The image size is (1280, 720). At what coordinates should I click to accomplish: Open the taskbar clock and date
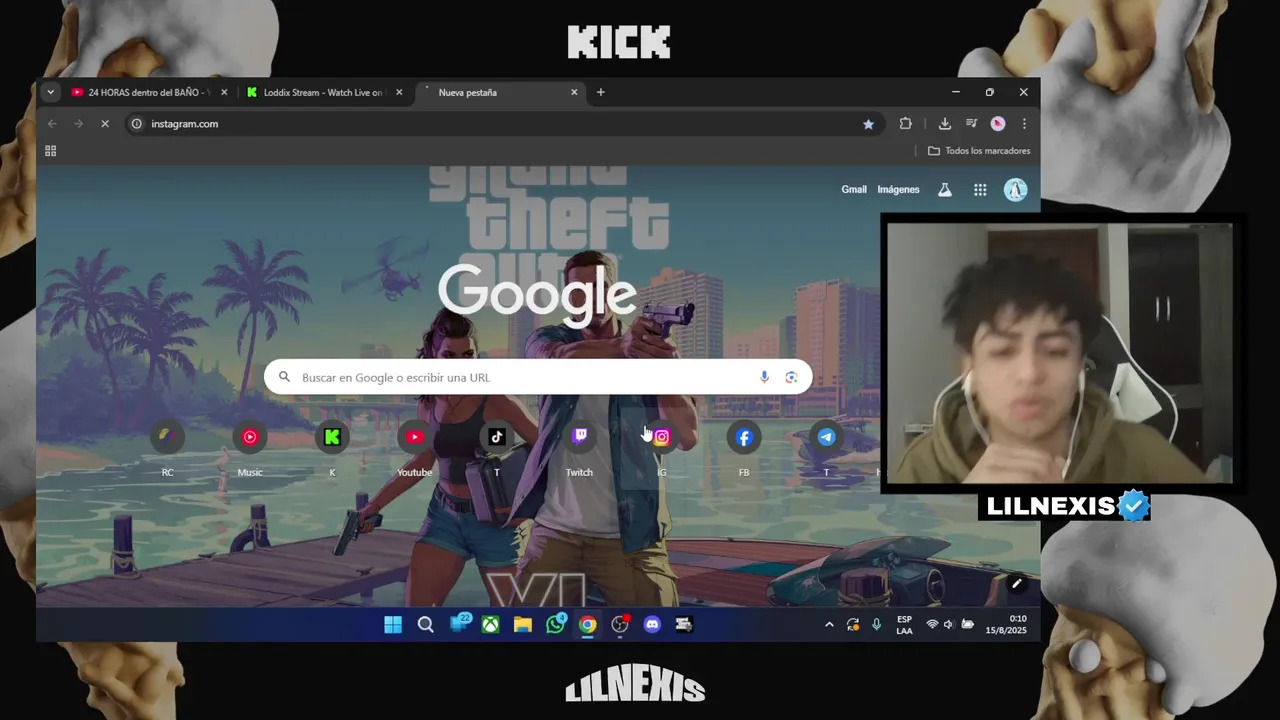pos(1006,625)
